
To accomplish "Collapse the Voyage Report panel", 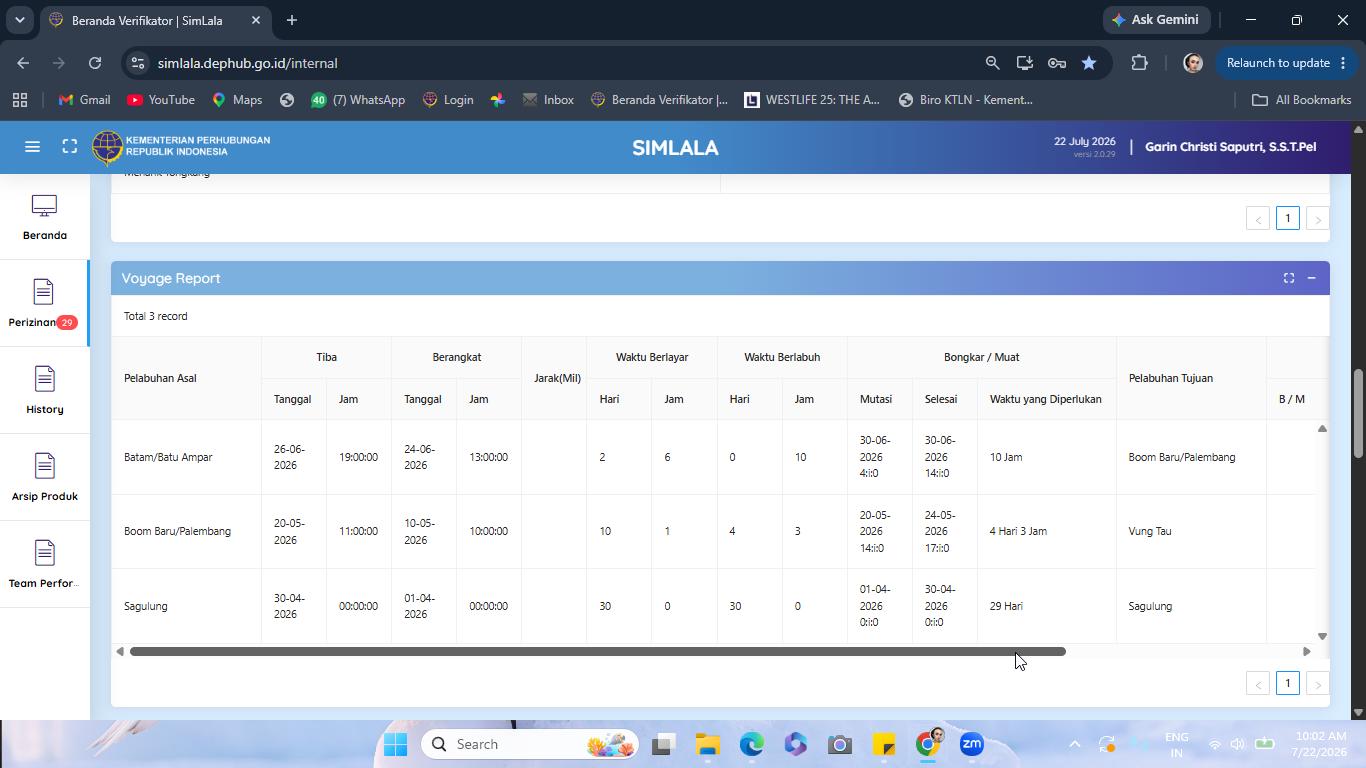I will [x=1311, y=278].
